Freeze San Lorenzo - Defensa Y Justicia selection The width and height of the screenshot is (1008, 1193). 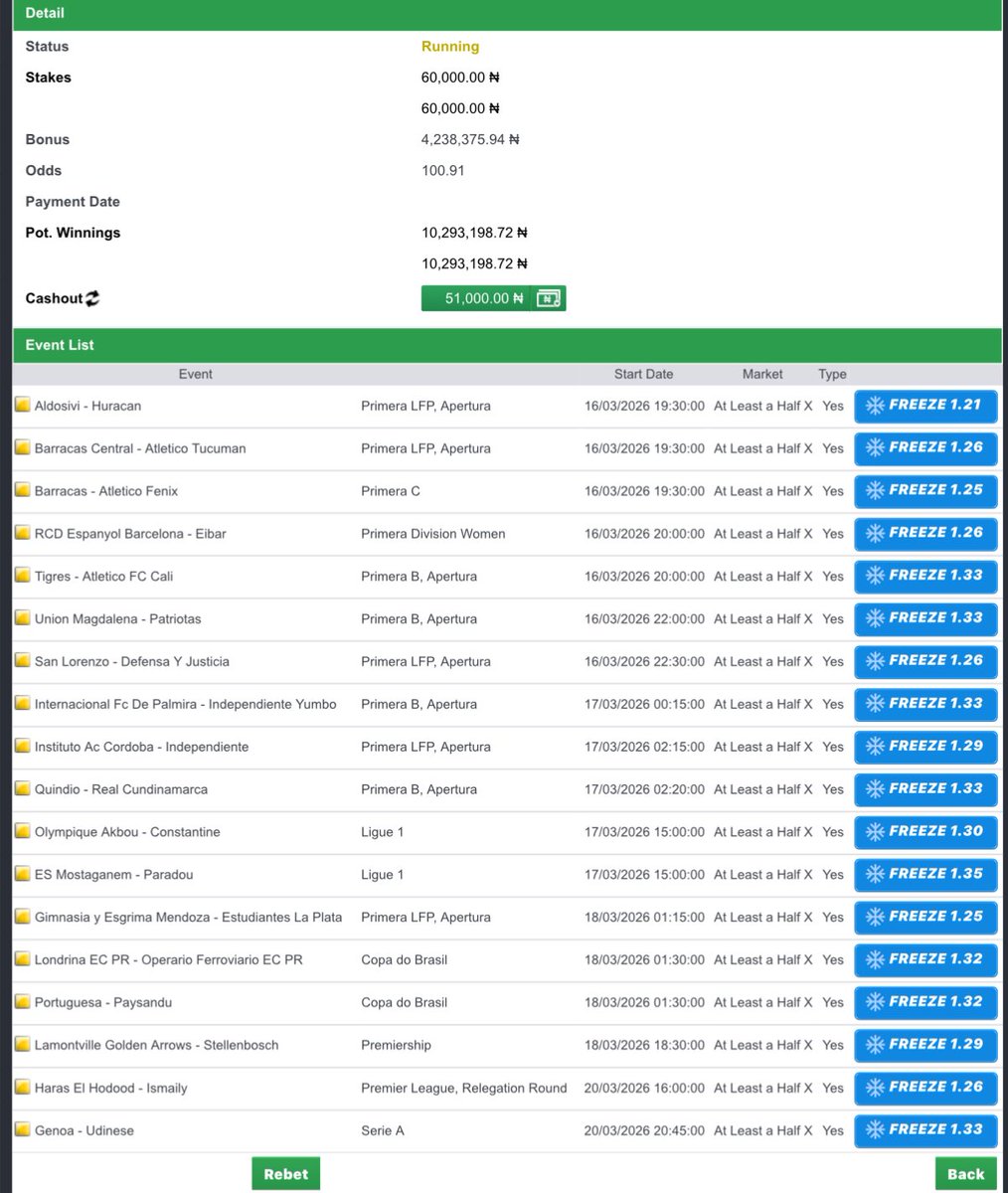point(925,661)
